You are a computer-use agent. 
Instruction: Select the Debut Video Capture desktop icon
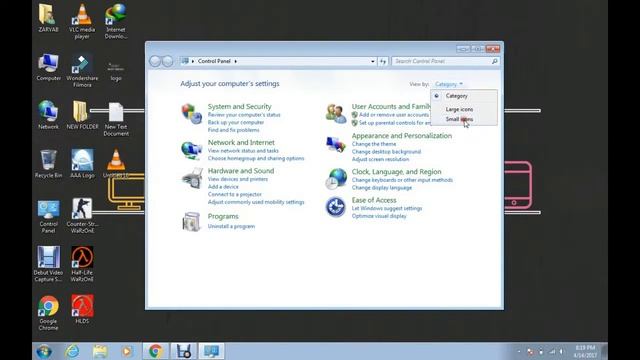[x=48, y=264]
